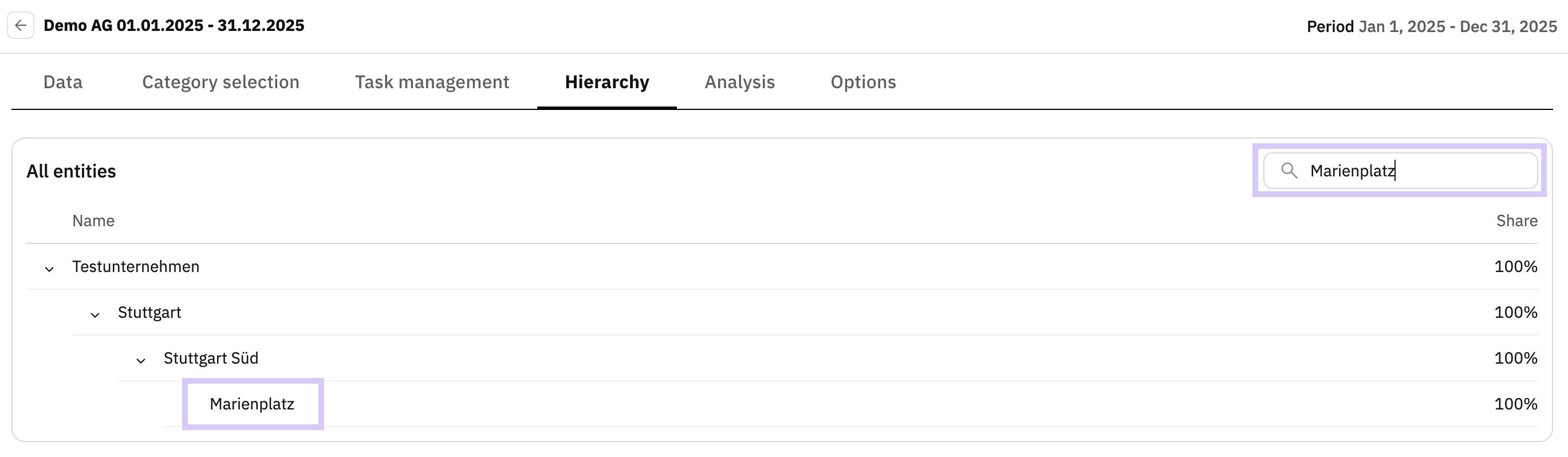1568x457 pixels.
Task: Collapse the Testunternehmen tree node chevron
Action: coord(49,269)
